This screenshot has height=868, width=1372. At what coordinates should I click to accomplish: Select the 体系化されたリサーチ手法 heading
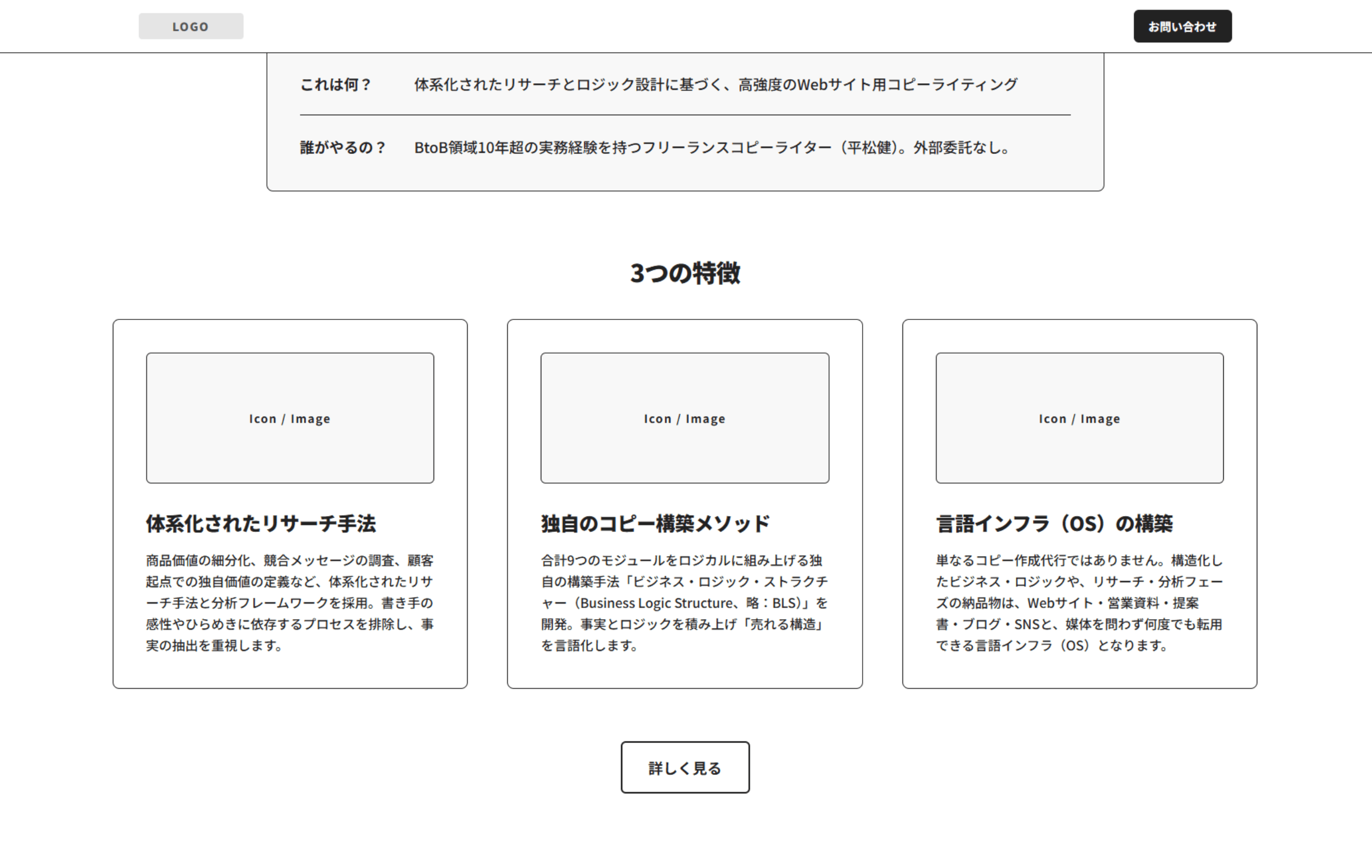tap(261, 523)
